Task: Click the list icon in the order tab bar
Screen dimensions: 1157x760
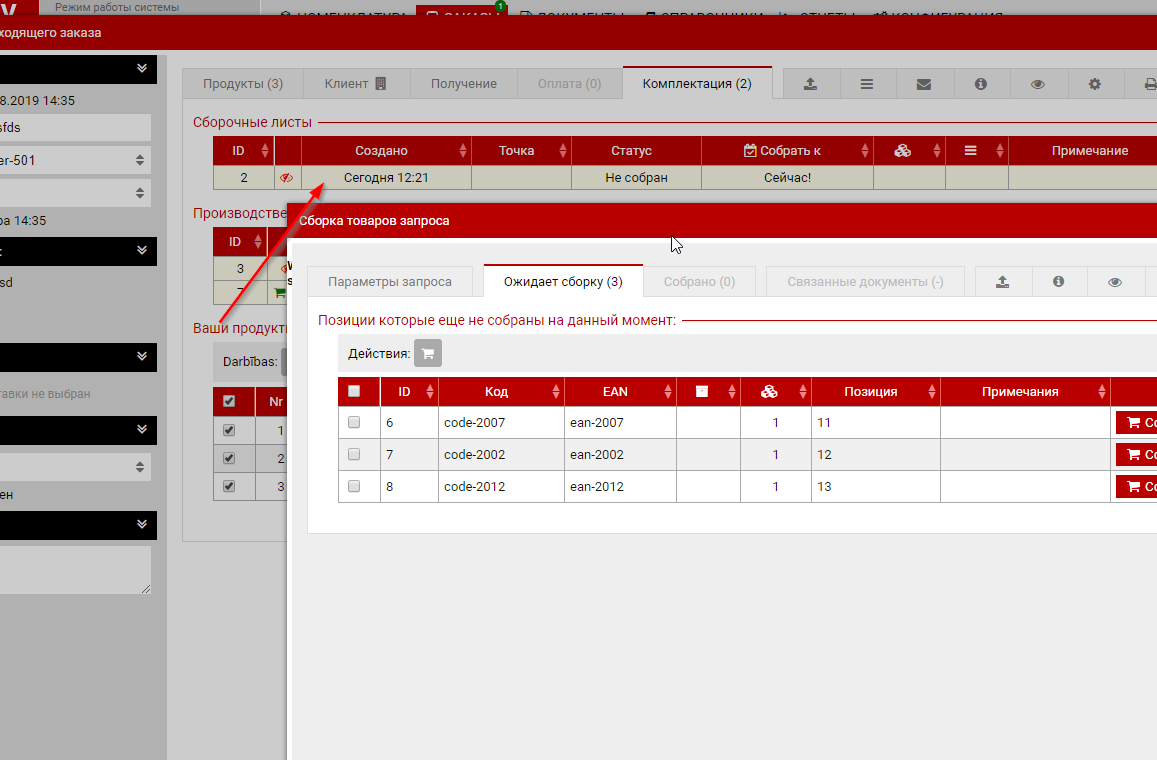Action: 867,84
